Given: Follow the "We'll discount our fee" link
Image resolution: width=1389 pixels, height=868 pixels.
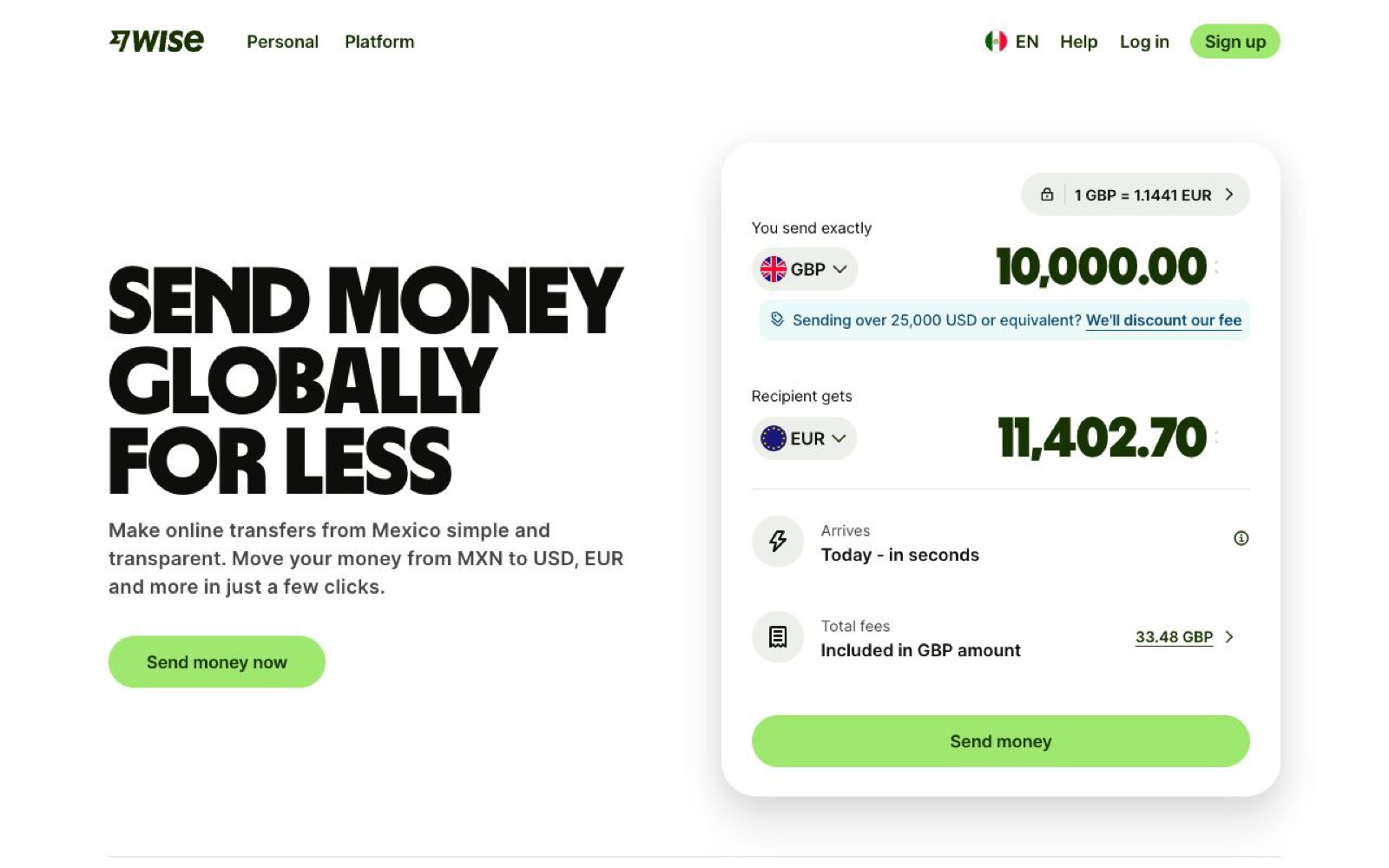Looking at the screenshot, I should (x=1163, y=320).
